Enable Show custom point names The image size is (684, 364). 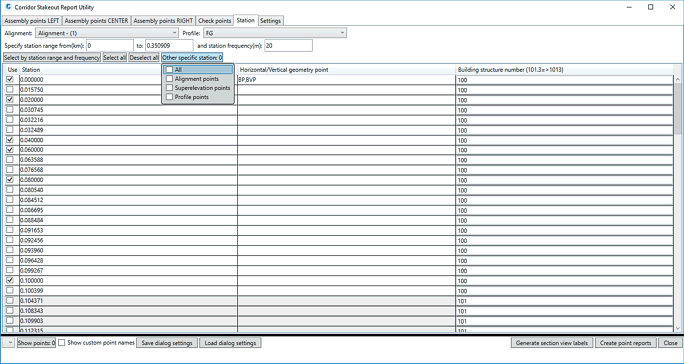point(62,343)
